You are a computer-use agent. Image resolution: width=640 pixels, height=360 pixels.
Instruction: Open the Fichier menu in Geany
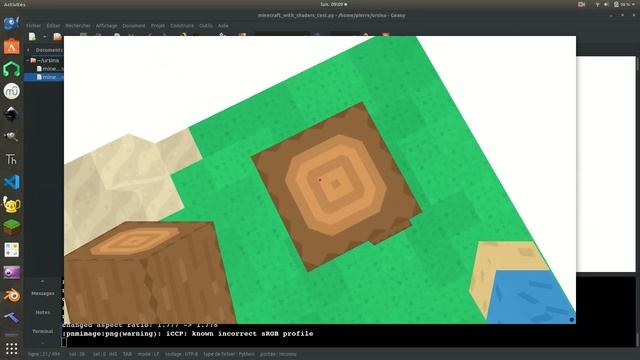33,25
